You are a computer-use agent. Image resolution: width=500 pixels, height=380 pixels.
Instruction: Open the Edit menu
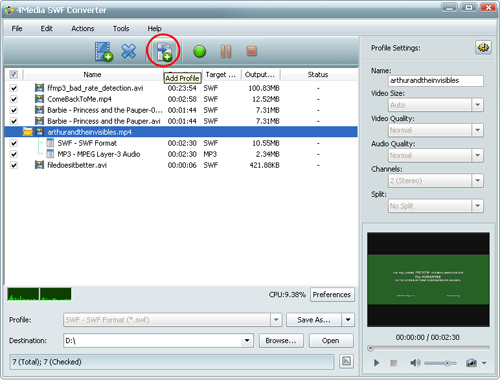point(47,29)
